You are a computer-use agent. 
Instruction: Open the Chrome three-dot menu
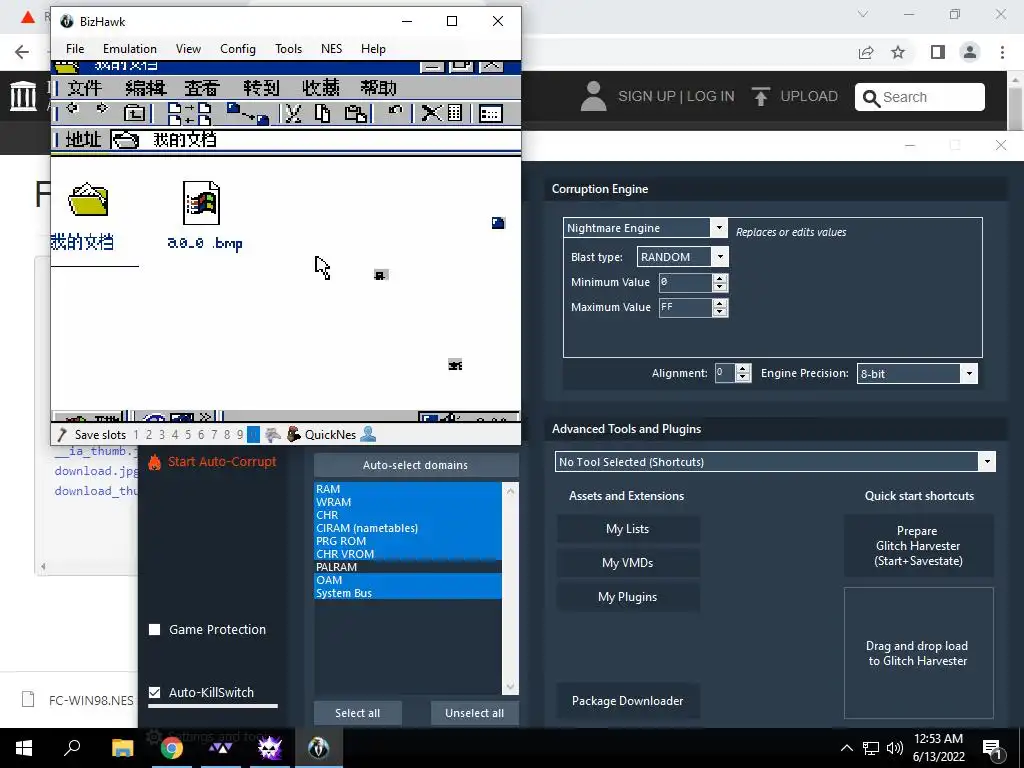pos(1002,52)
